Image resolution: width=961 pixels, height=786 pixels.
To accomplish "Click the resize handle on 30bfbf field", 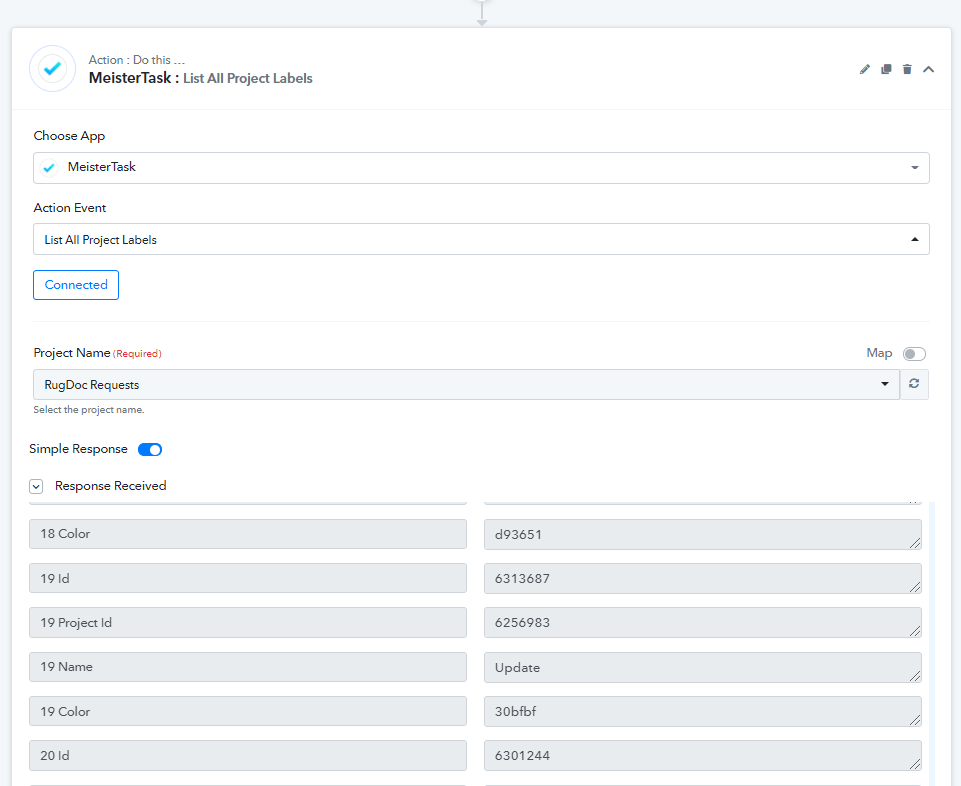I will coord(915,720).
